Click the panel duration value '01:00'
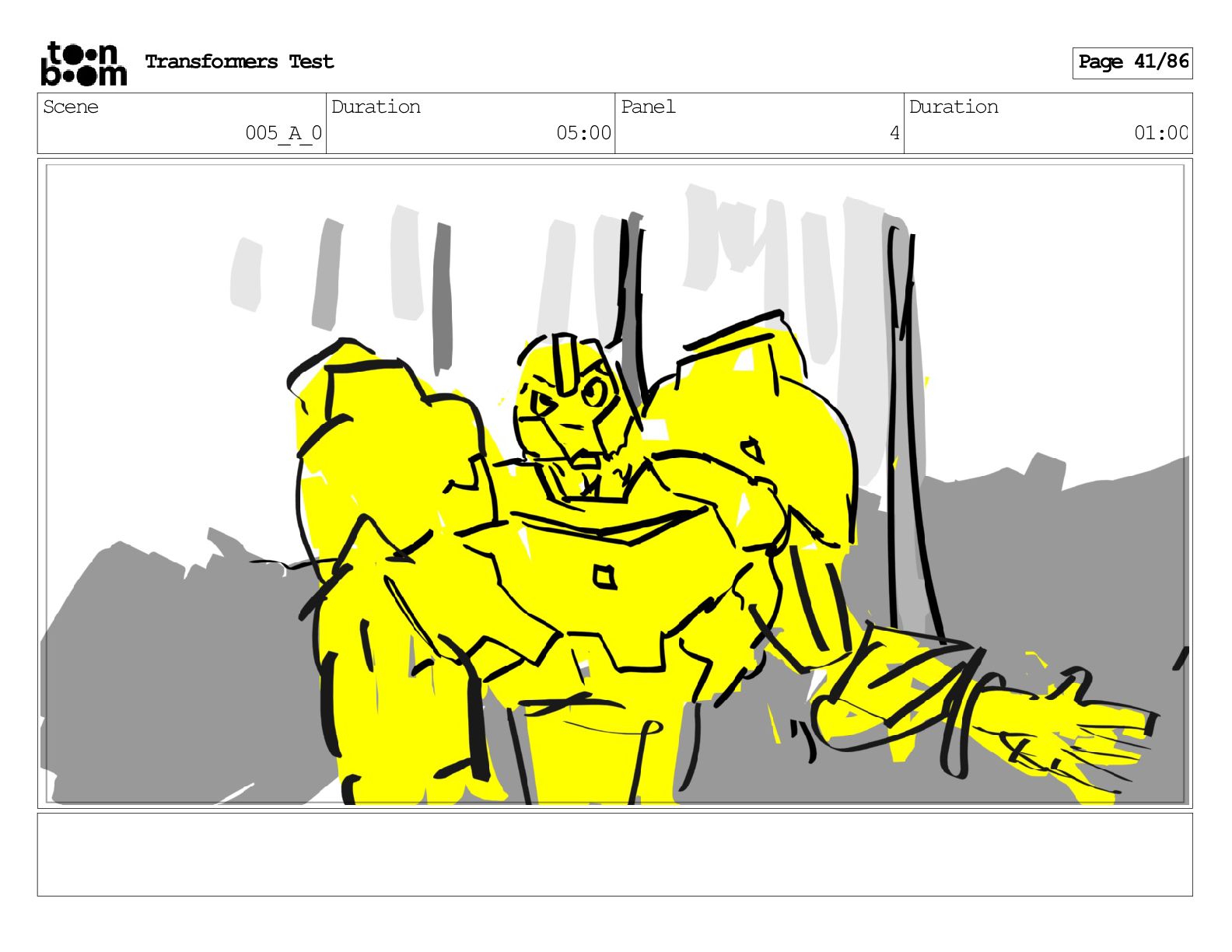 [x=1160, y=133]
